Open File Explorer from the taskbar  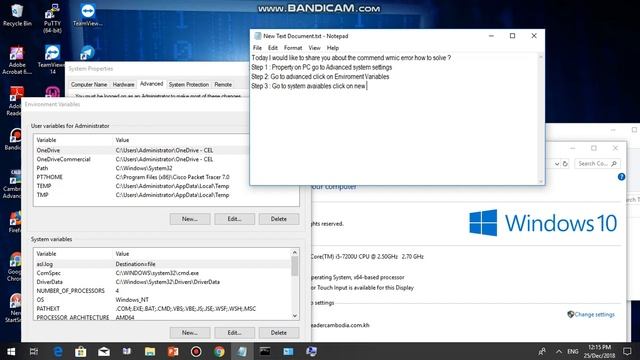150,351
